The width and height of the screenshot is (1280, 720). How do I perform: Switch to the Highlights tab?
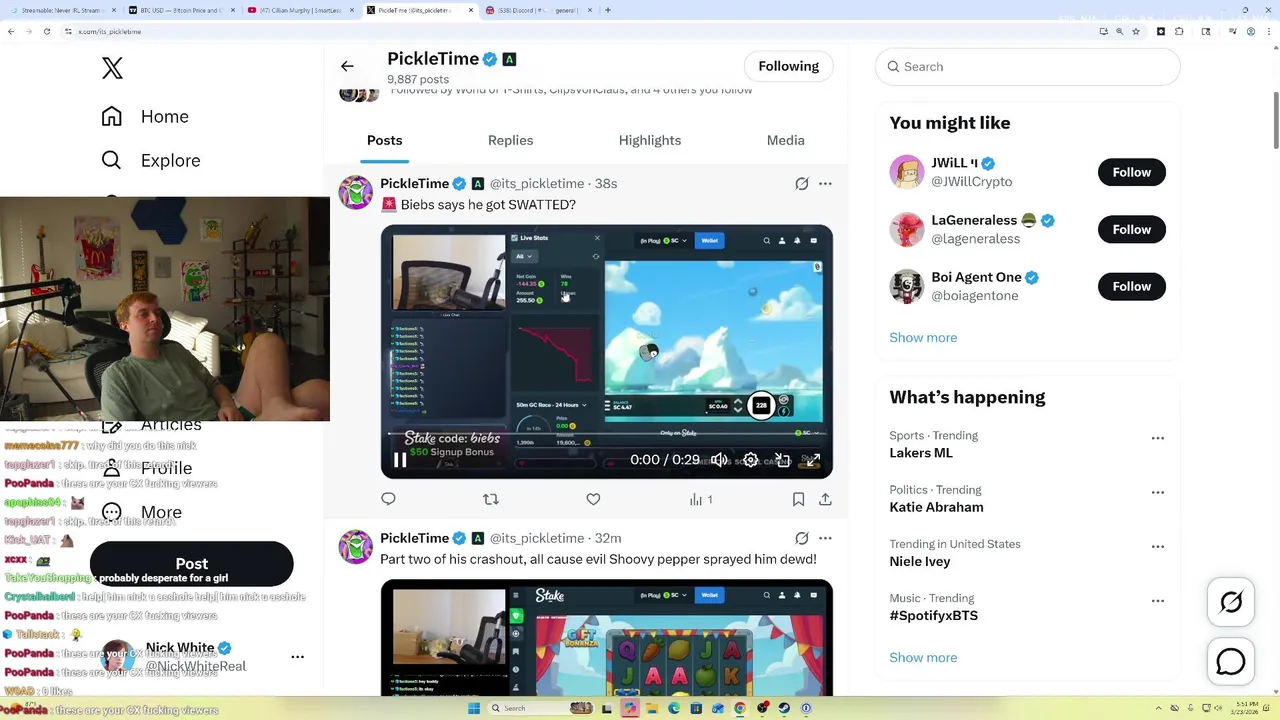pyautogui.click(x=650, y=140)
